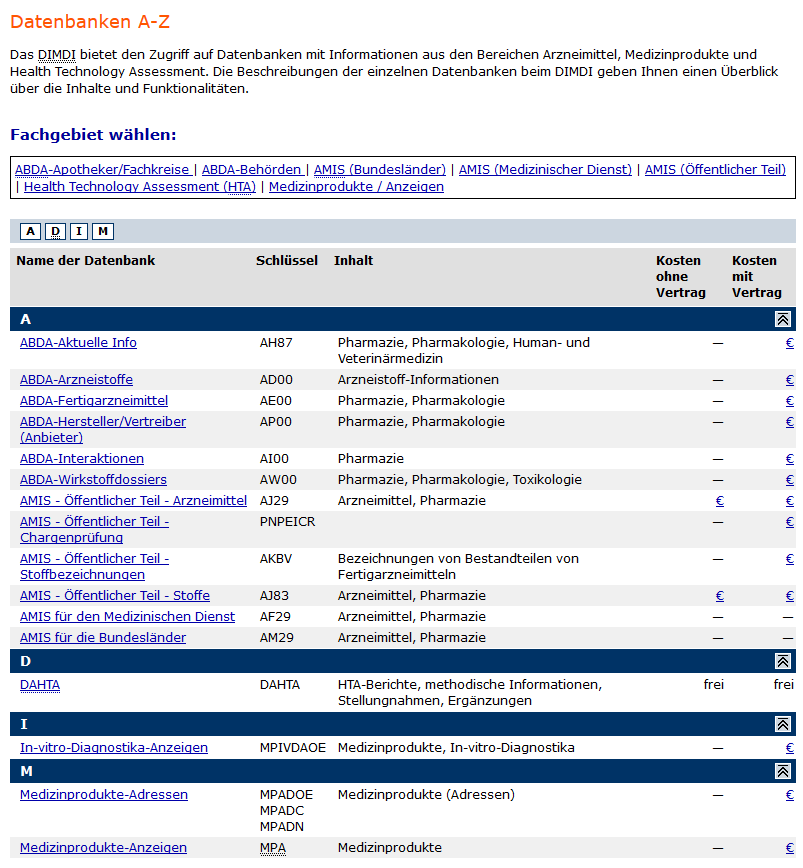This screenshot has height=868, width=803.
Task: Jump to letter M in alphabet index
Action: [103, 232]
